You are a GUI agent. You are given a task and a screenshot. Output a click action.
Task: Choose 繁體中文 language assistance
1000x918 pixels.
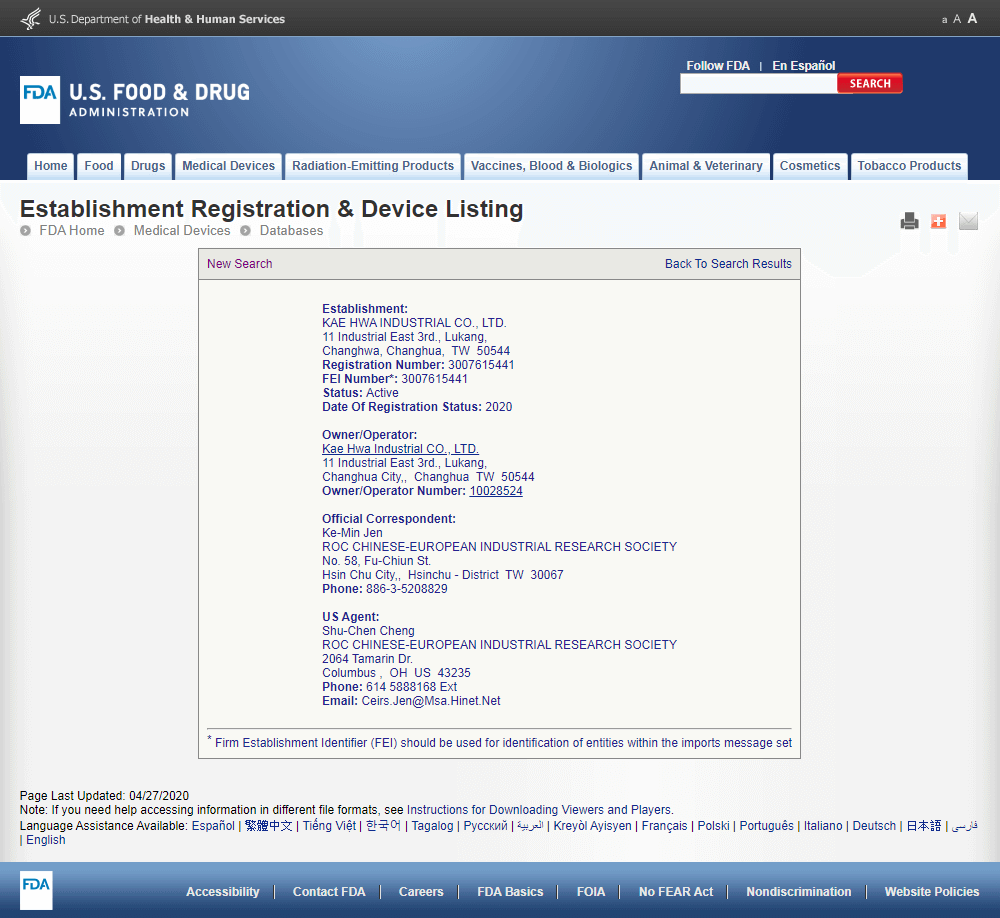pyautogui.click(x=268, y=825)
